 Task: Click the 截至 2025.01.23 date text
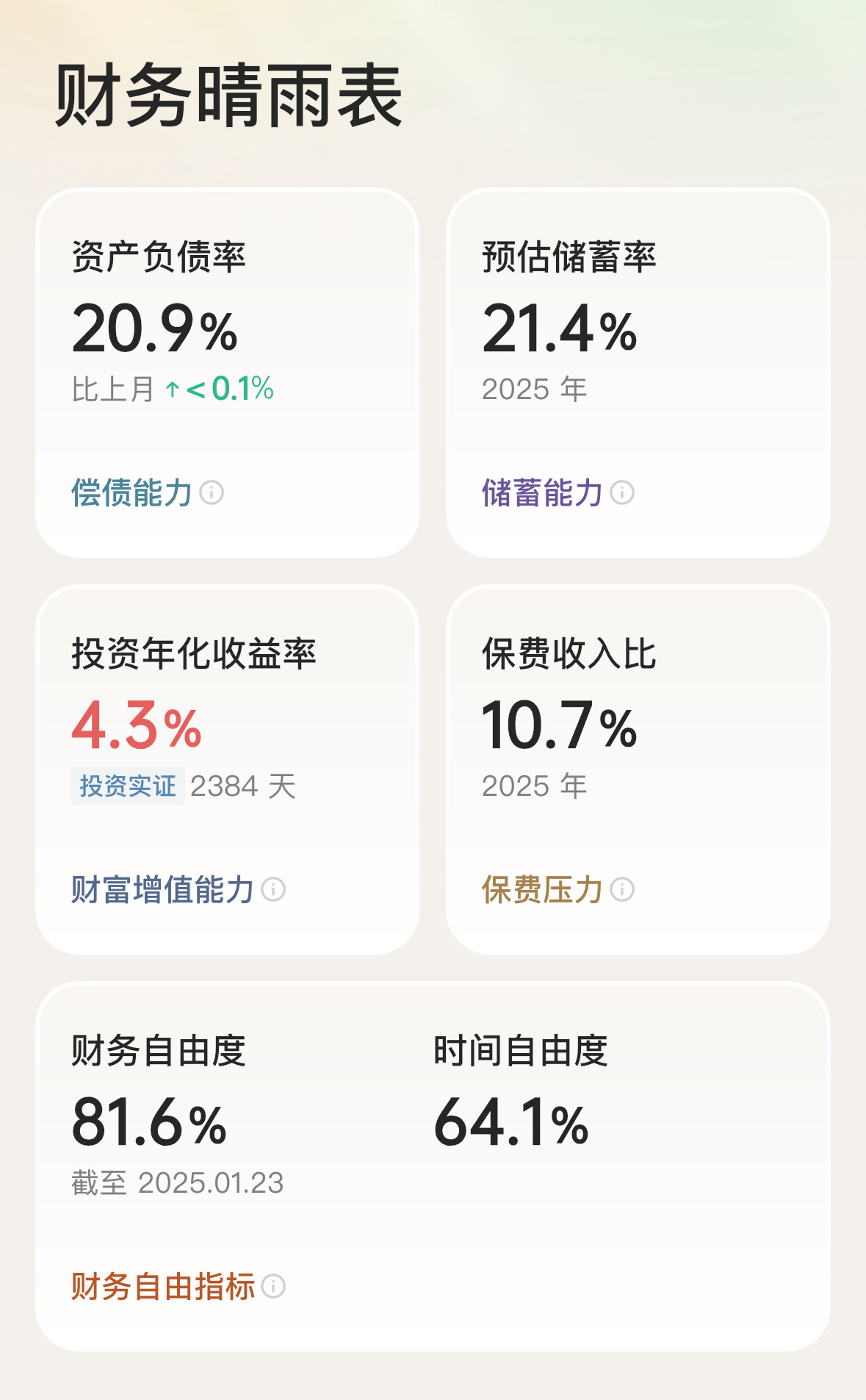tap(177, 1183)
